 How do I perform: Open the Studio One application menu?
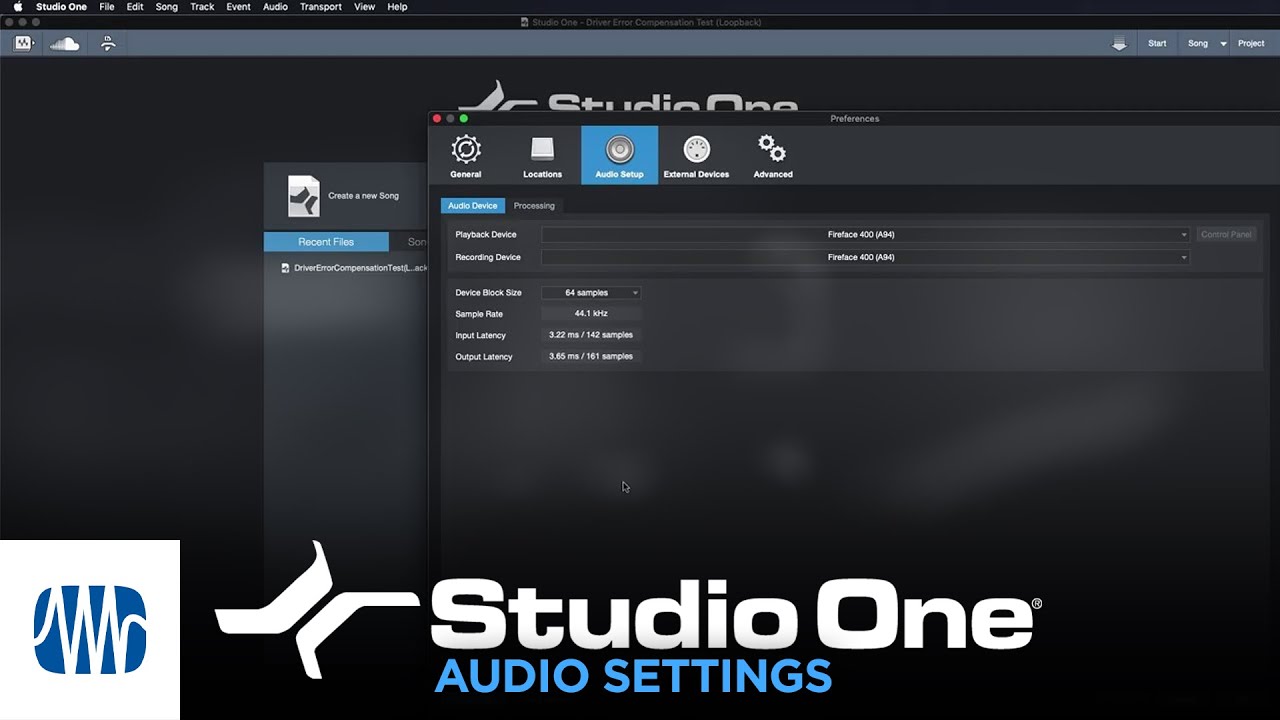click(61, 7)
